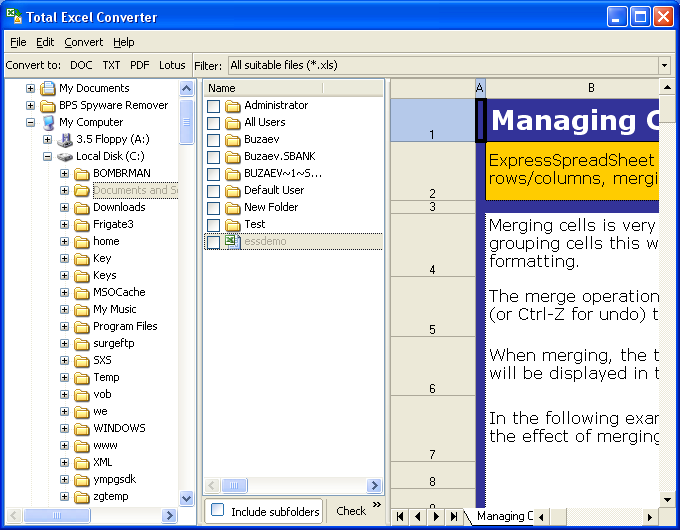Viewport: 680px width, 530px height.
Task: Open the Filter dropdown arrow
Action: click(x=664, y=65)
